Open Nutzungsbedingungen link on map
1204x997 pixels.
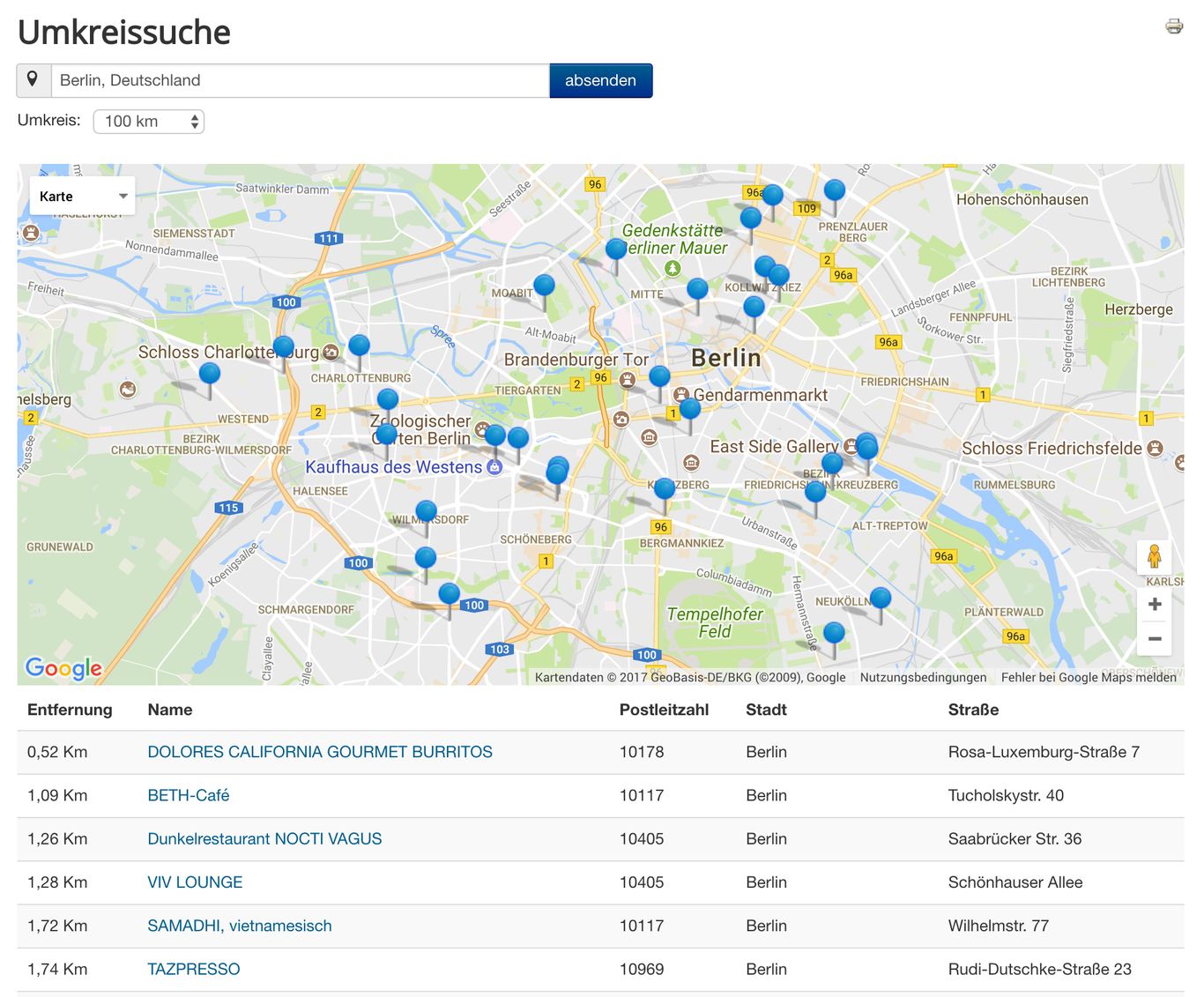click(x=923, y=677)
